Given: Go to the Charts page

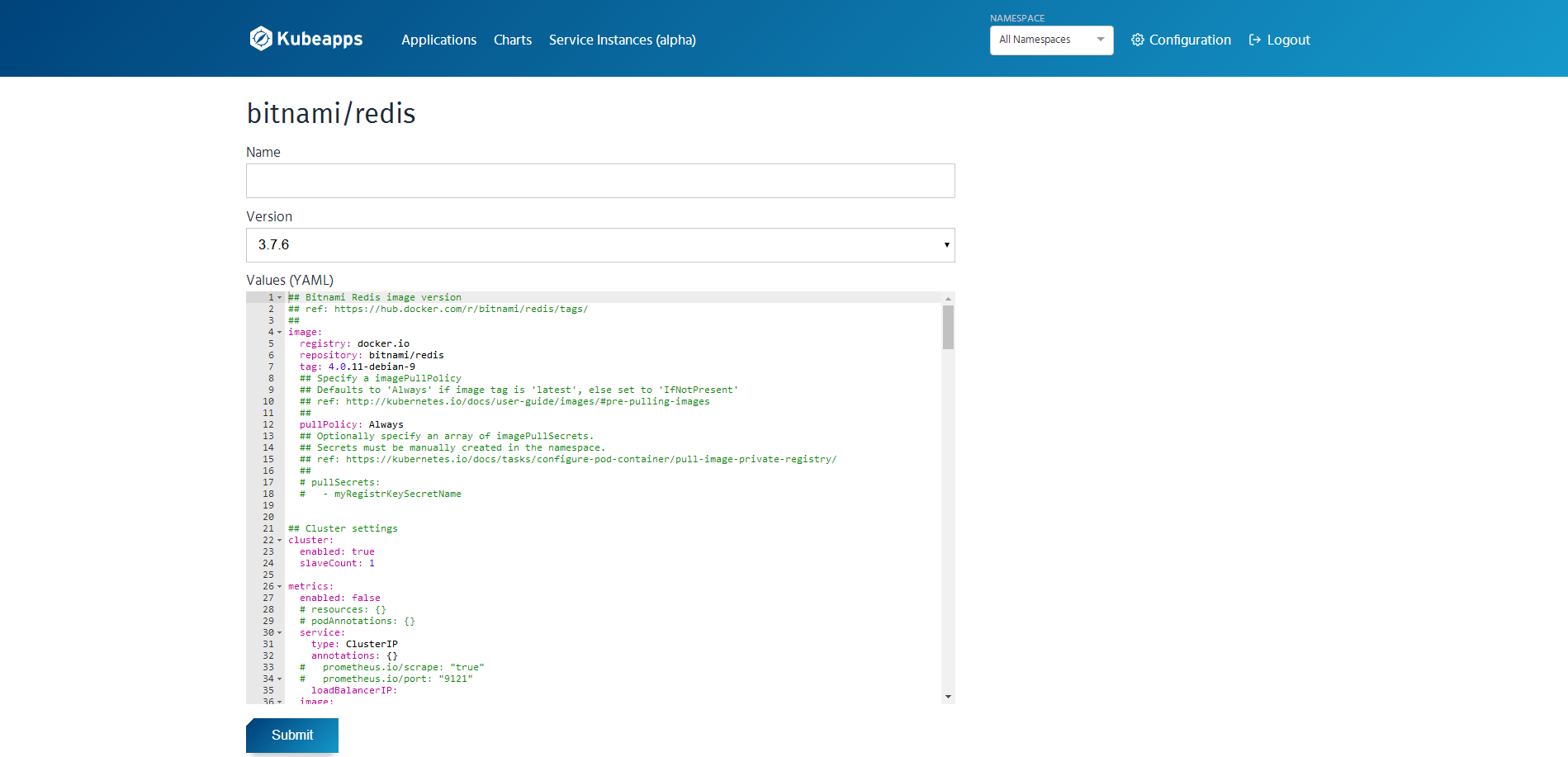Looking at the screenshot, I should [513, 40].
